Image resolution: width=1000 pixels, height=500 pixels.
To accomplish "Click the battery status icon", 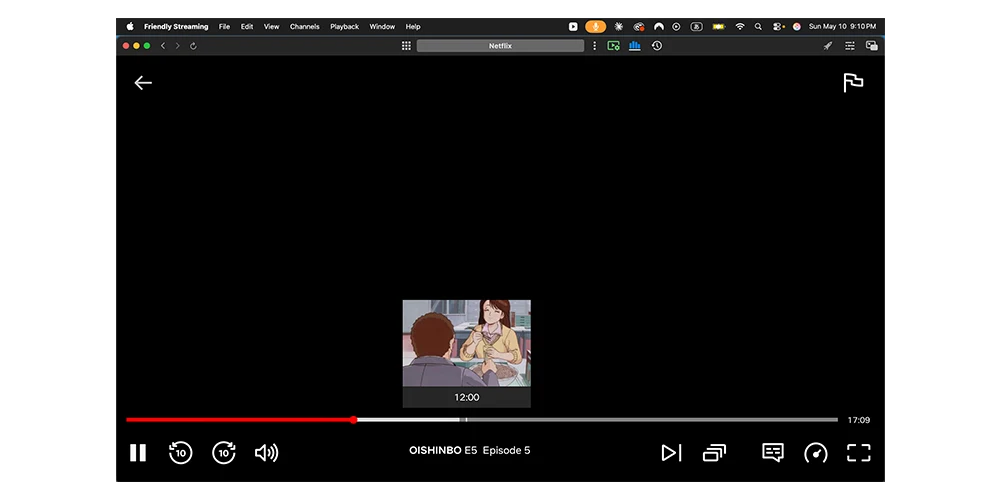I will (719, 27).
